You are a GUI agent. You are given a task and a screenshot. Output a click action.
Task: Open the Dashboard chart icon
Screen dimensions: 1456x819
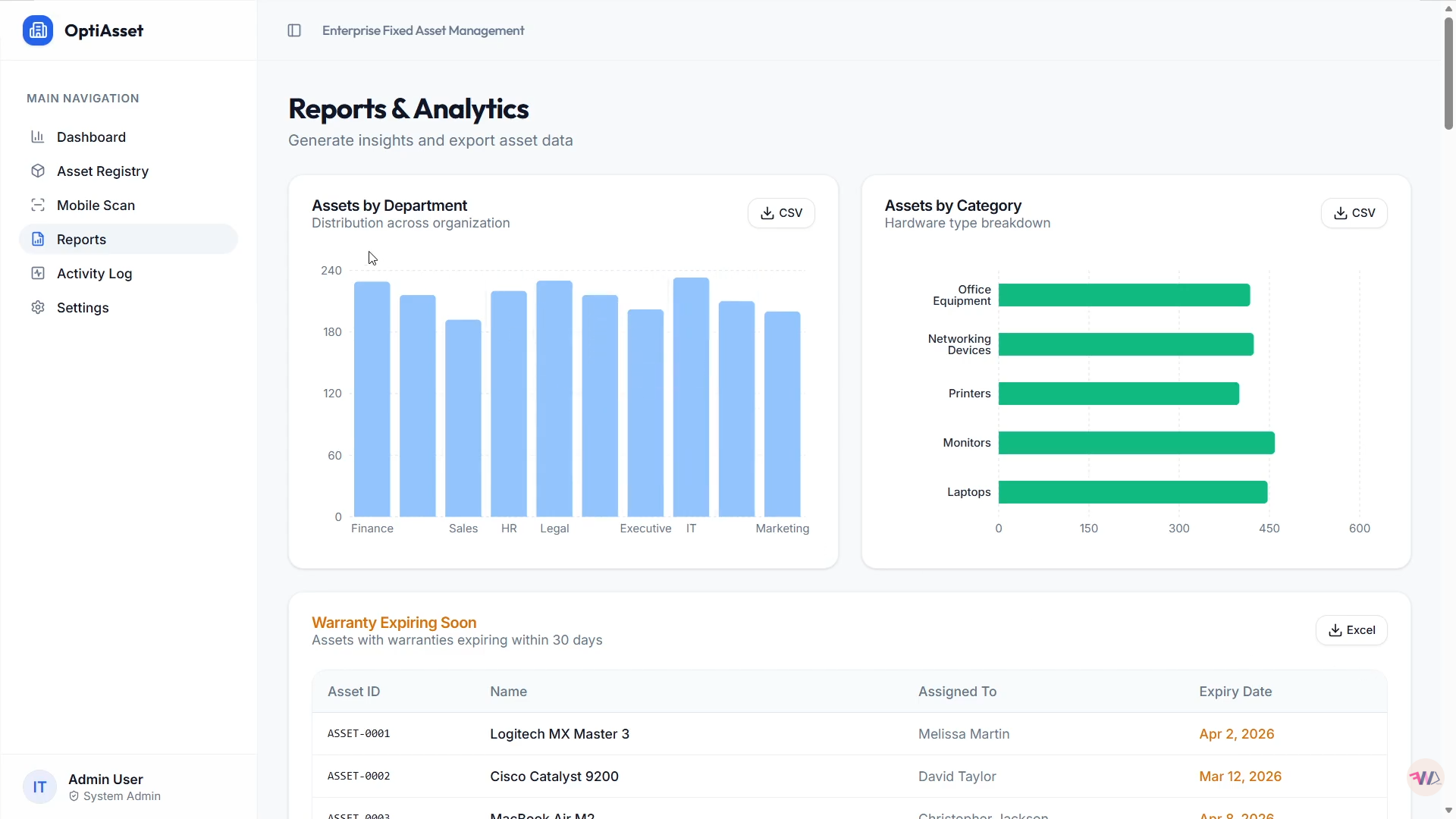38,136
